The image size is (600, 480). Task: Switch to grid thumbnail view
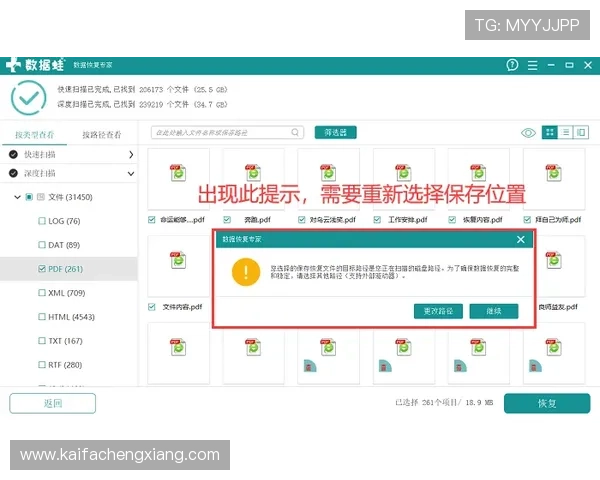(550, 132)
